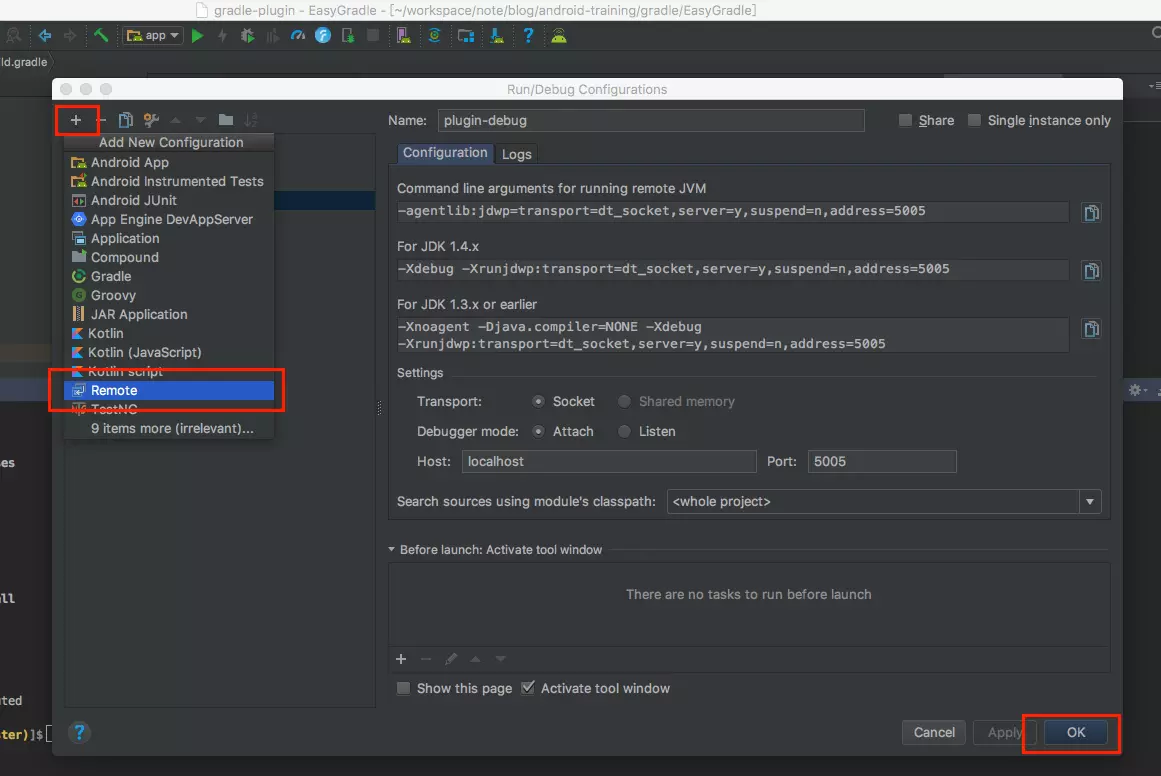The image size is (1161, 776).
Task: Collapse the Before launch section
Action: coord(392,549)
